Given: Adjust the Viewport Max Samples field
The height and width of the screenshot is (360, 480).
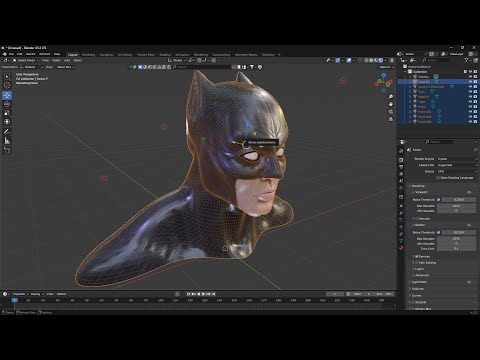Looking at the screenshot, I should point(456,206).
